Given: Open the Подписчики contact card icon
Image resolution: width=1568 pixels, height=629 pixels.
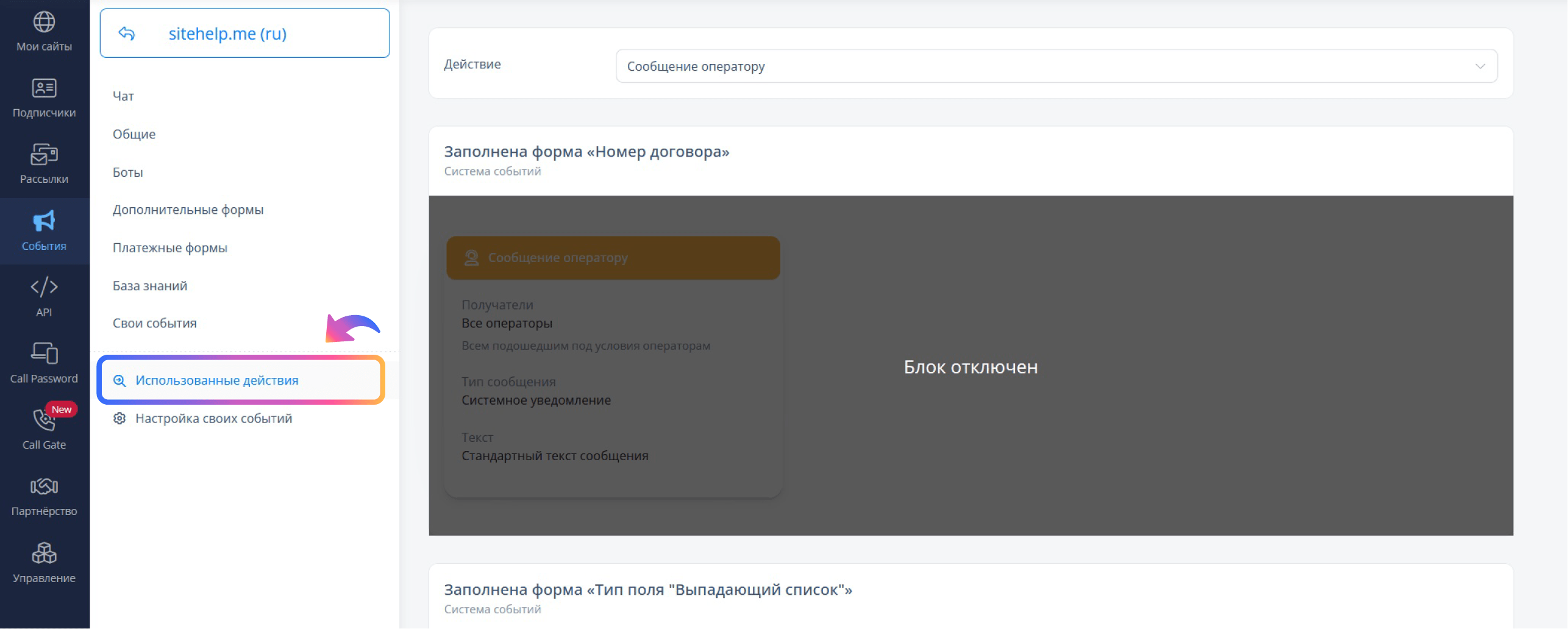Looking at the screenshot, I should [x=44, y=88].
